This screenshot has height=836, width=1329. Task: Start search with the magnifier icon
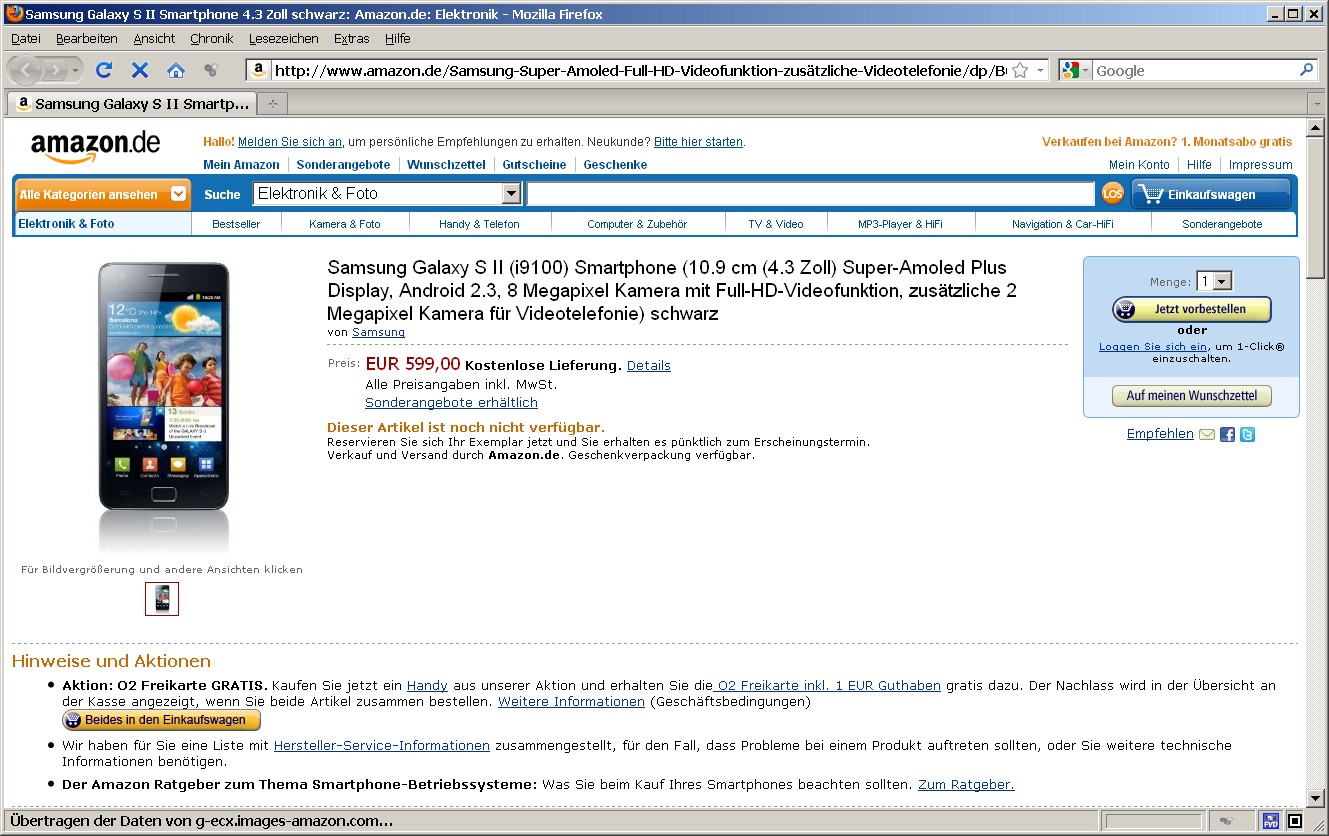pos(1306,70)
